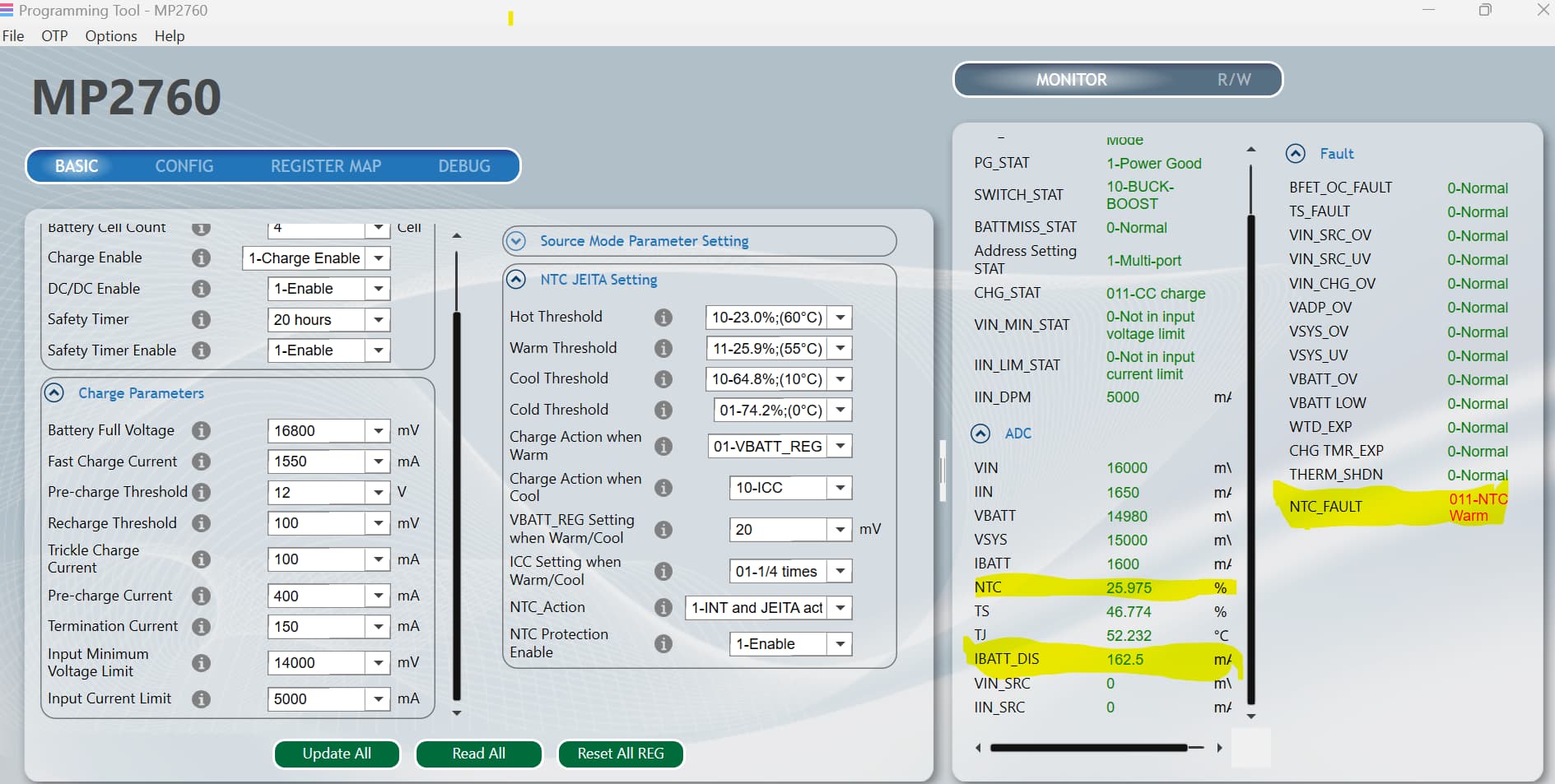The image size is (1555, 784).
Task: Click the monitor panel horizontal scrollbar
Action: tap(1089, 748)
